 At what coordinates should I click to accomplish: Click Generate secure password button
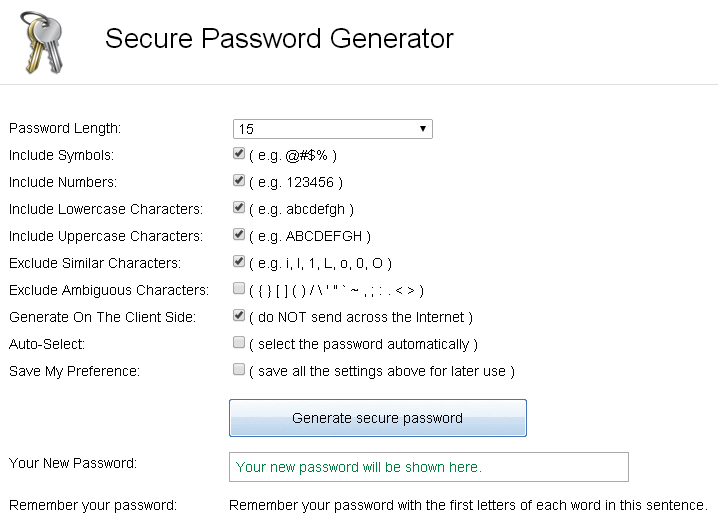coord(378,418)
